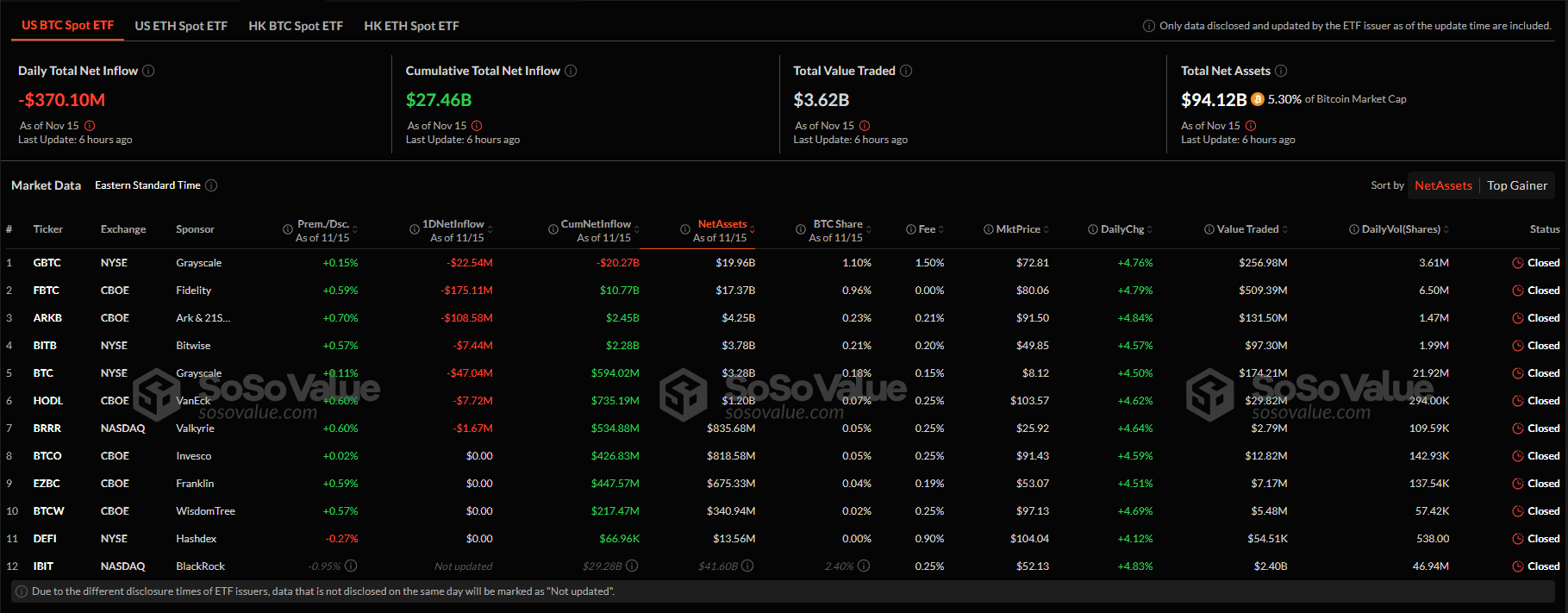Image resolution: width=1568 pixels, height=613 pixels.
Task: Sort by the CumNetInflow column arrows
Action: click(637, 229)
